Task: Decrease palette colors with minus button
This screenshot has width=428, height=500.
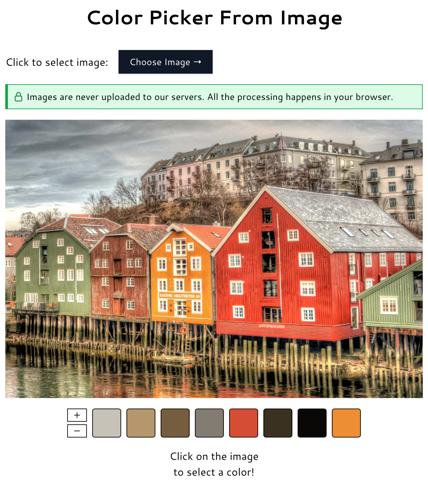Action: tap(77, 431)
